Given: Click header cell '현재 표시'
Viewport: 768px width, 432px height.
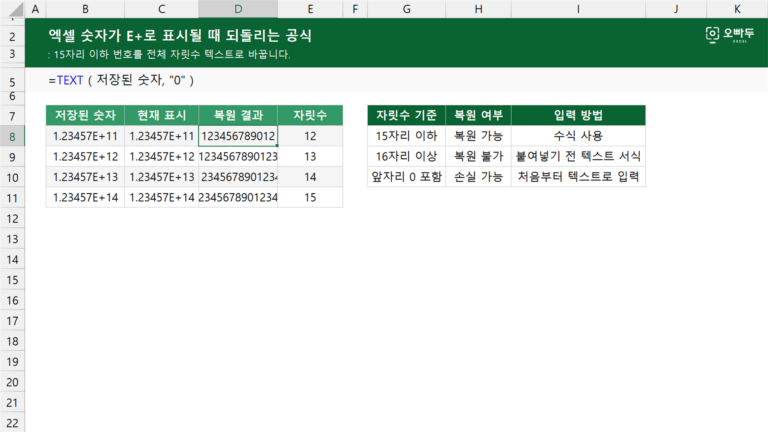Looking at the screenshot, I should (162, 115).
